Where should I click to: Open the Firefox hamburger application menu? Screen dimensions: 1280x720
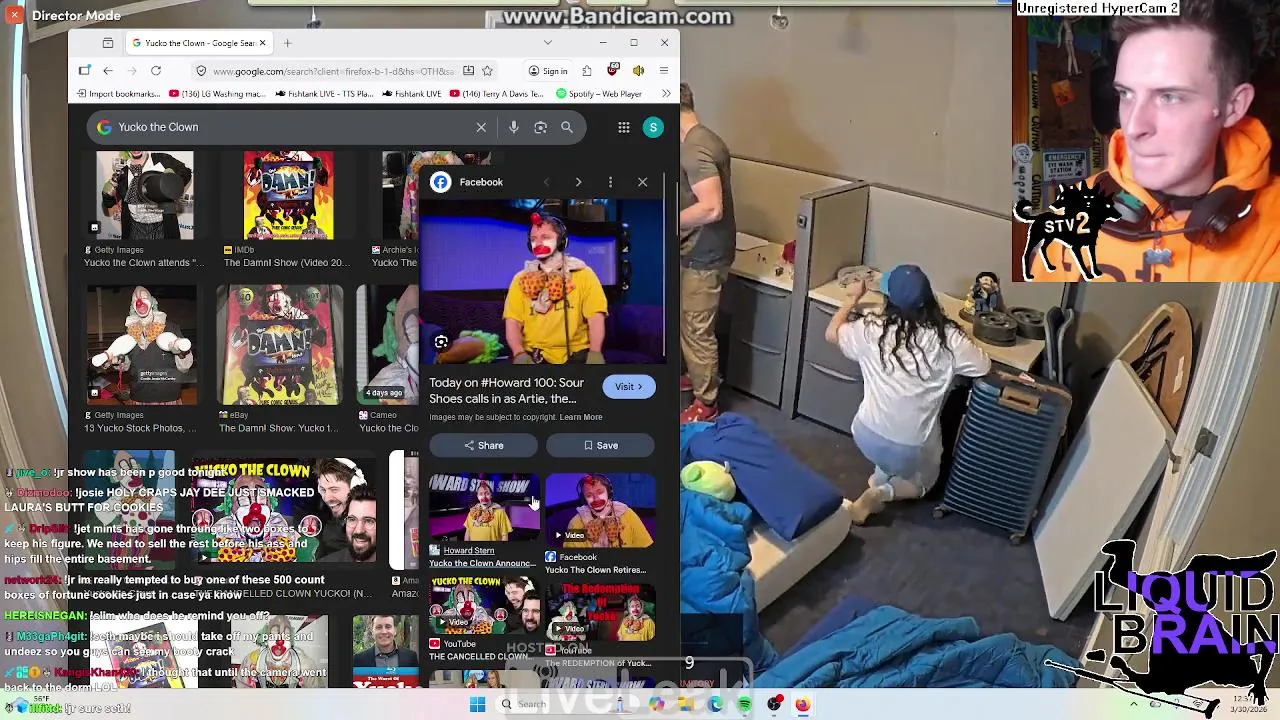(x=663, y=71)
